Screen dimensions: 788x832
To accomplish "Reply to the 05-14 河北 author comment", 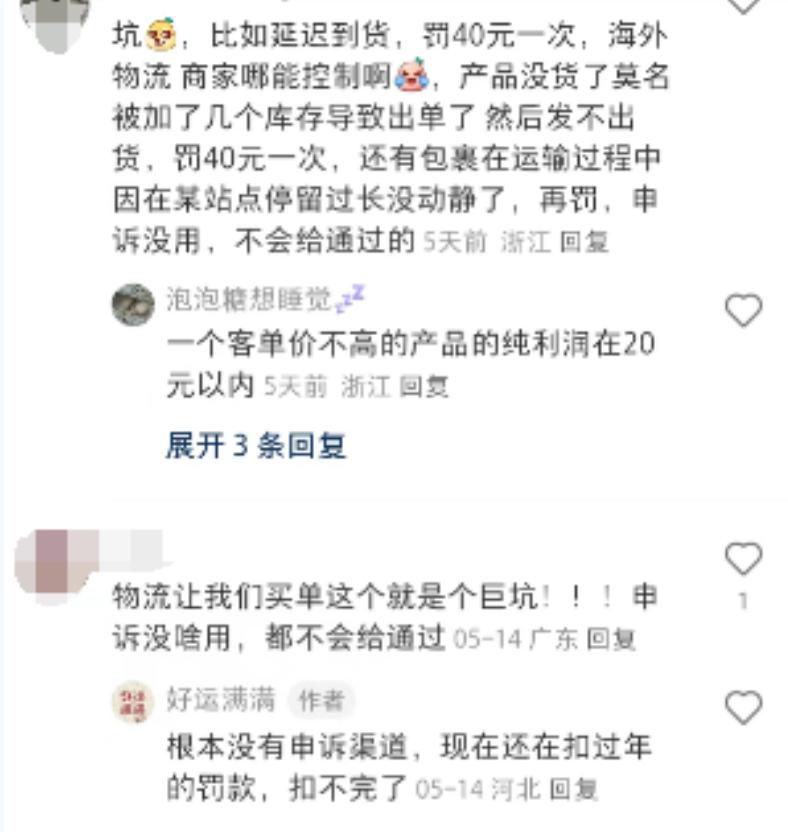I will click(x=573, y=789).
